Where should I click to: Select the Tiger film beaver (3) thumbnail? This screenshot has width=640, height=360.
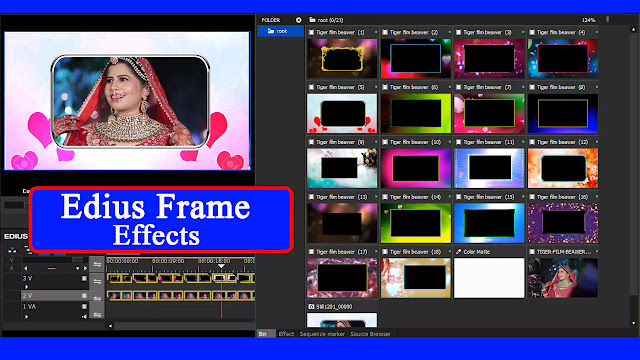click(489, 58)
